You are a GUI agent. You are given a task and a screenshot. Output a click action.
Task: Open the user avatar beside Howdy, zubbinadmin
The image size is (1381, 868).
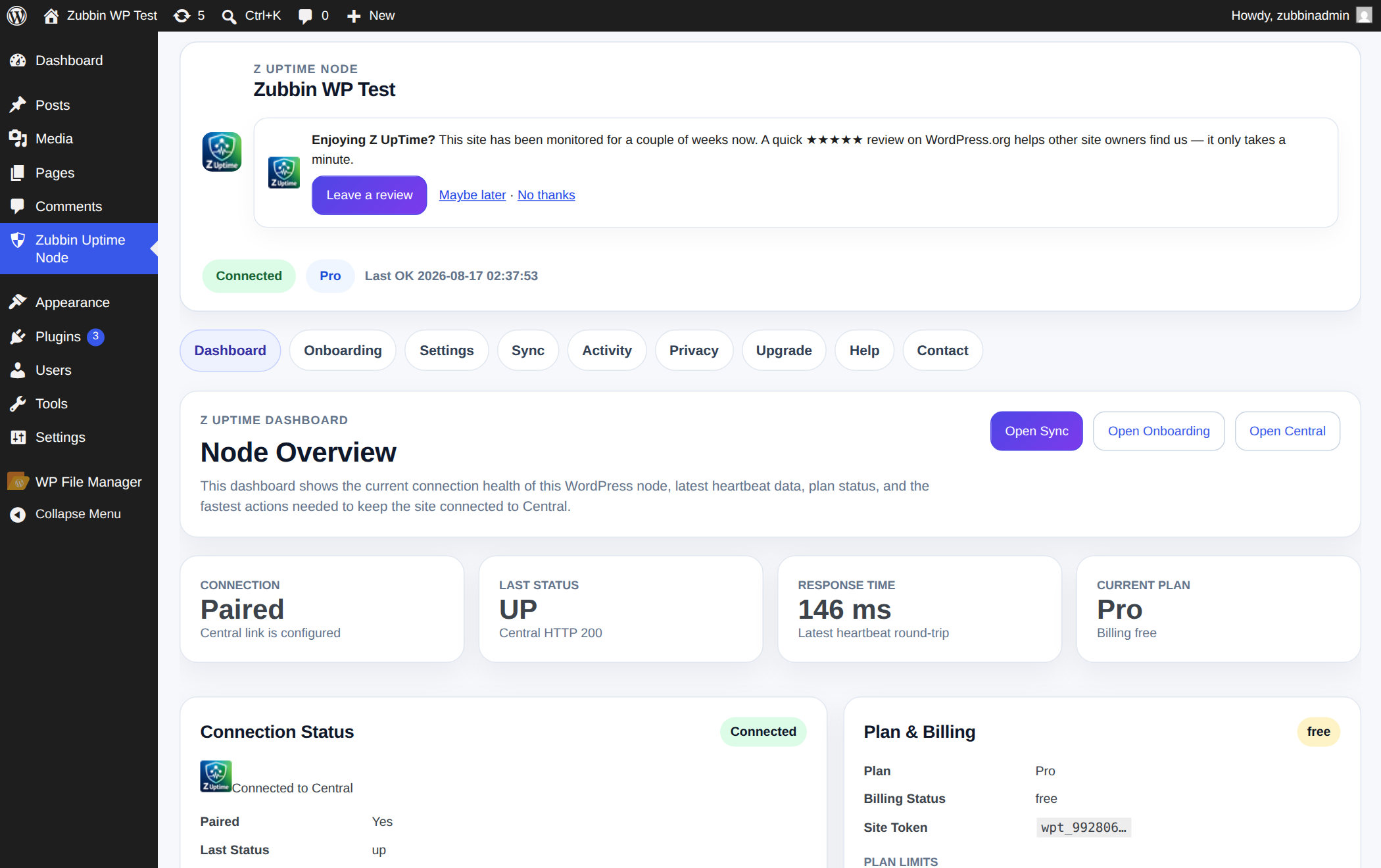pos(1365,15)
